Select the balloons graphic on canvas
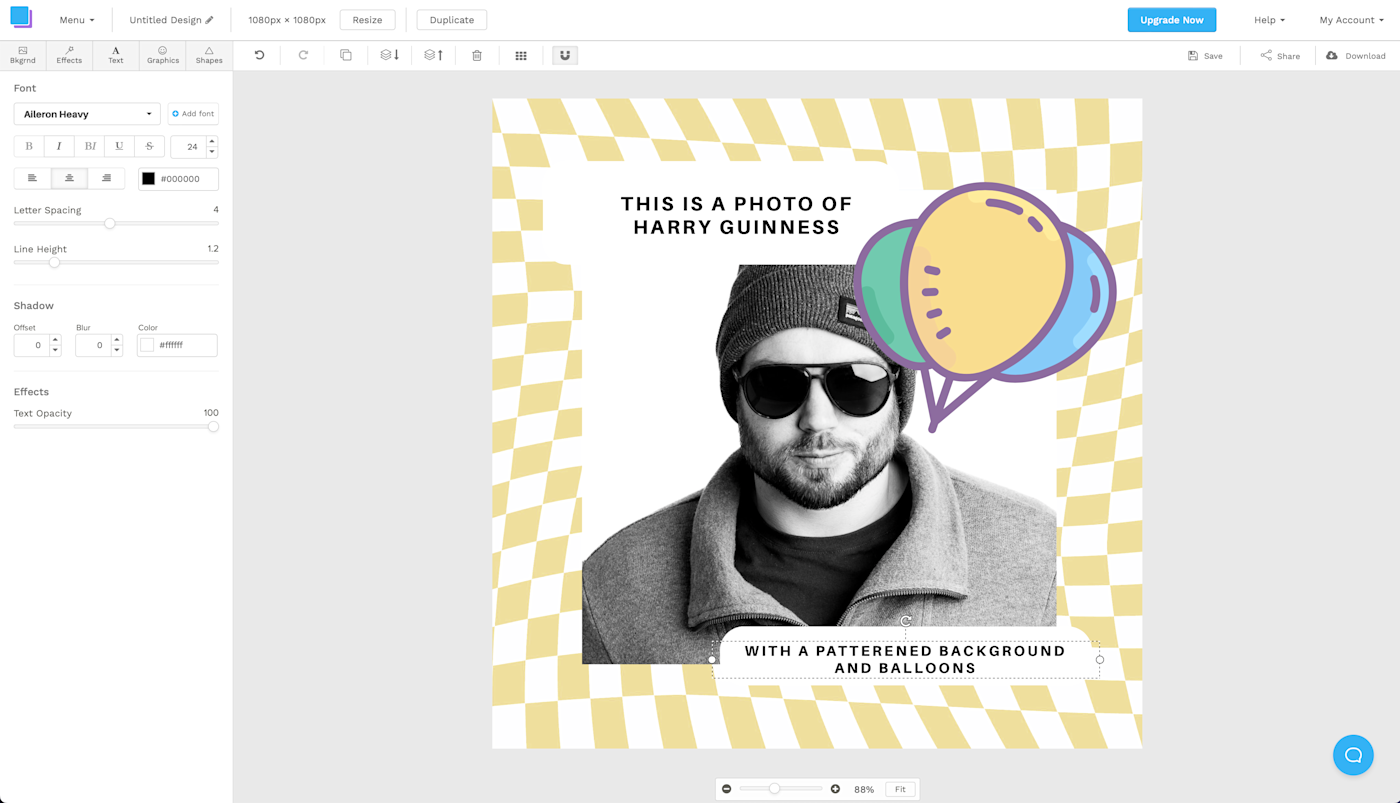 click(985, 305)
